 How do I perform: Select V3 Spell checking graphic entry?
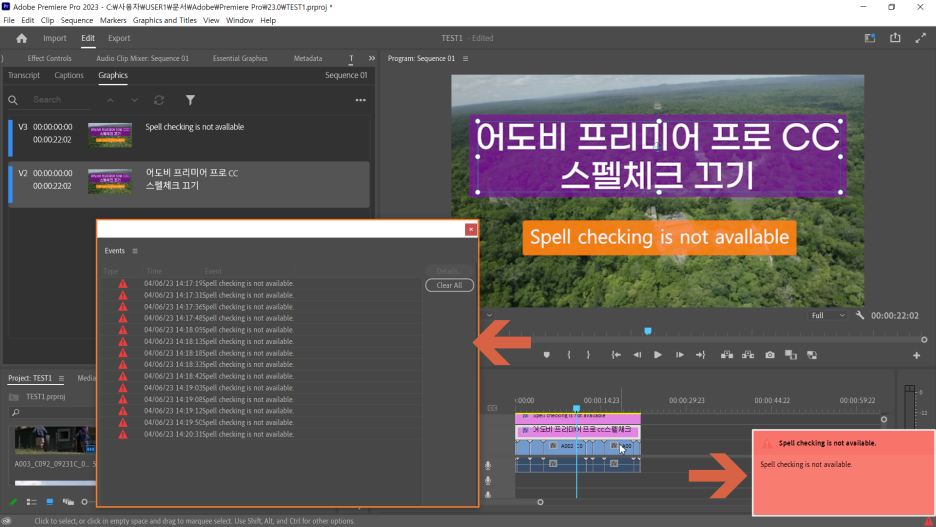click(x=189, y=138)
